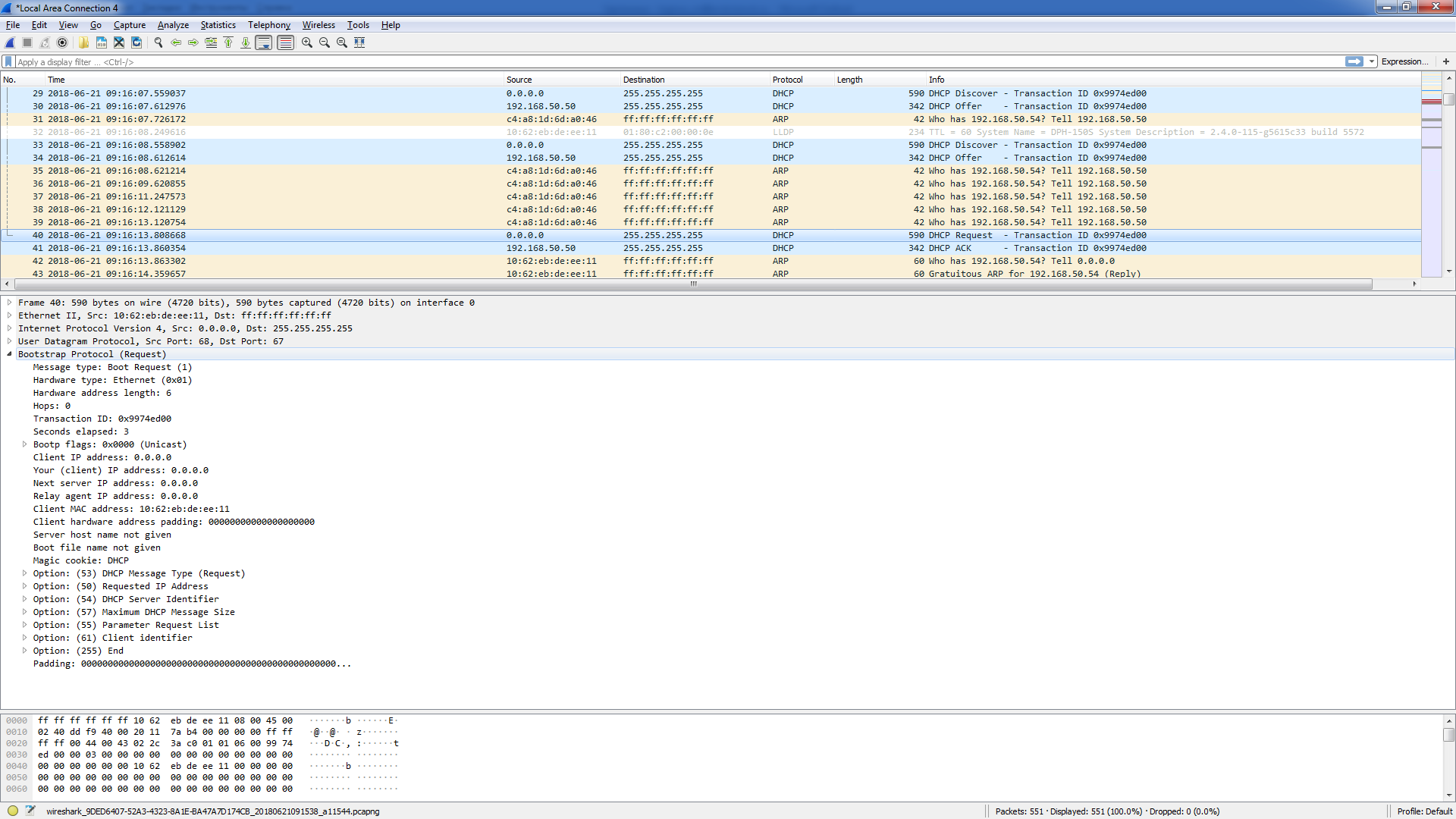Go to first packet arrow icon
Image resolution: width=1456 pixels, height=819 pixels.
tap(228, 42)
